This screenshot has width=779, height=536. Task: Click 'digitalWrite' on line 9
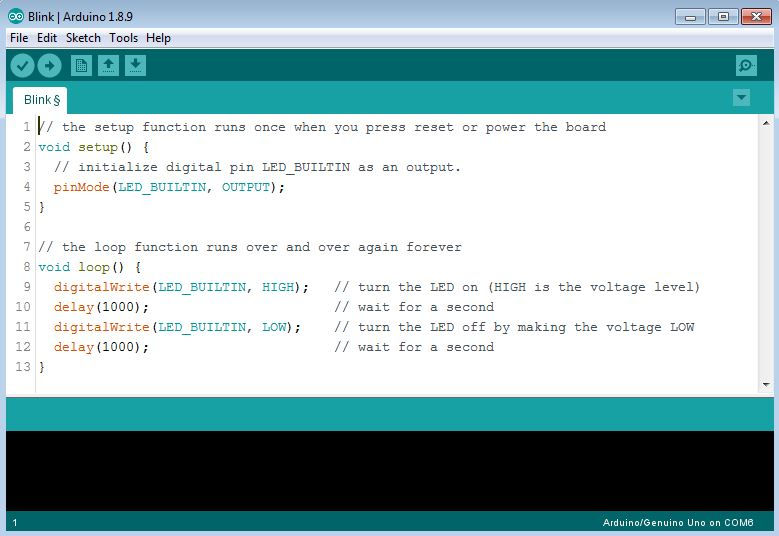tap(101, 287)
